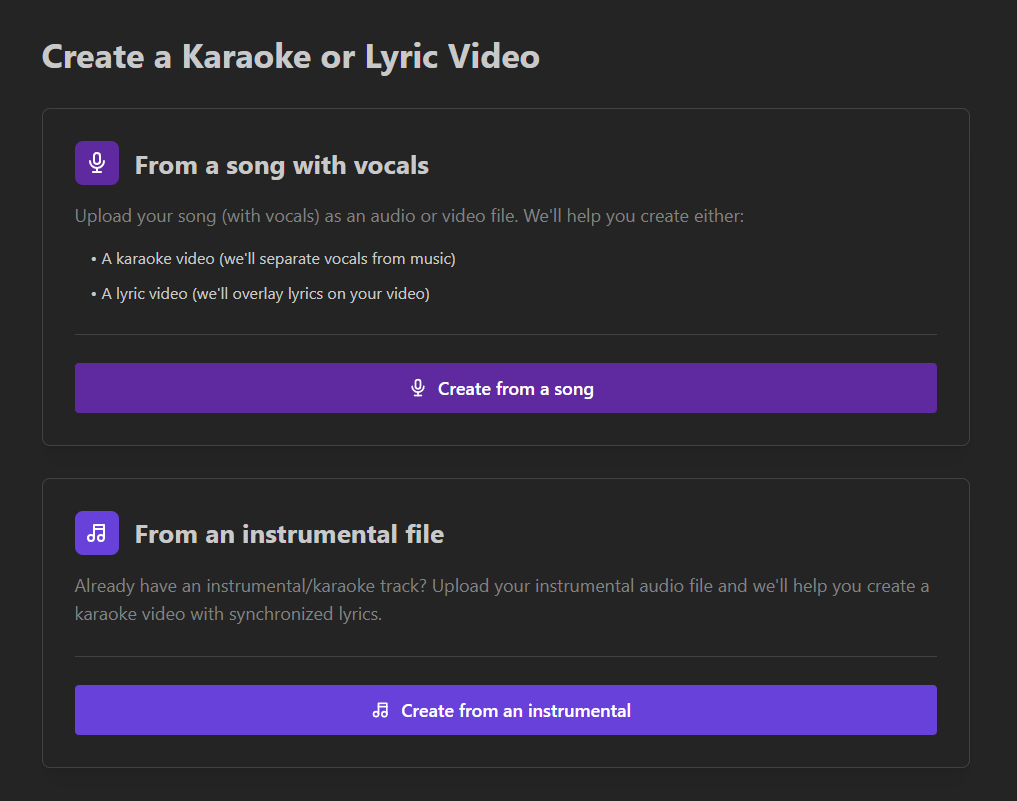Click the music note icon tile

(x=97, y=533)
